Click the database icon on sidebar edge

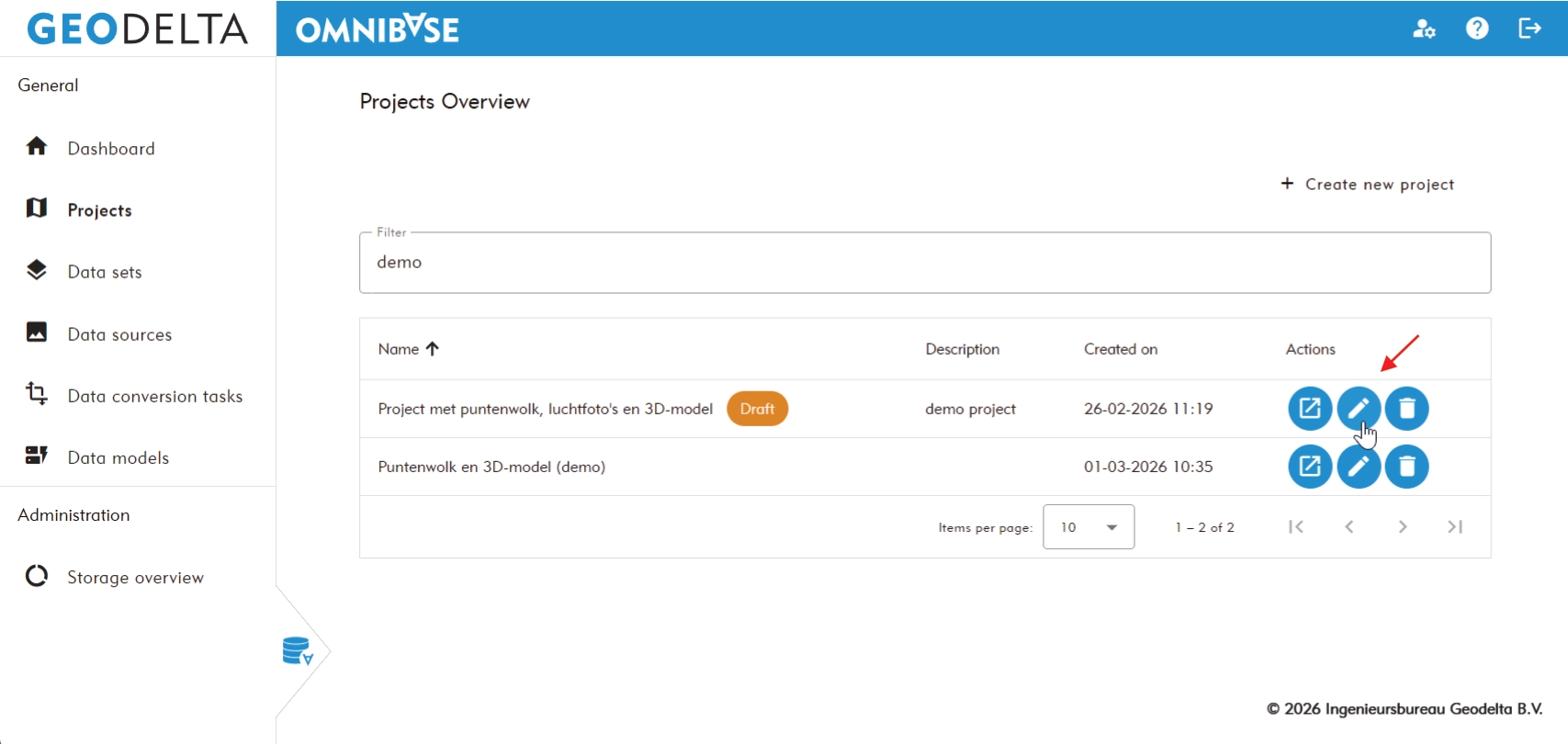tap(298, 651)
